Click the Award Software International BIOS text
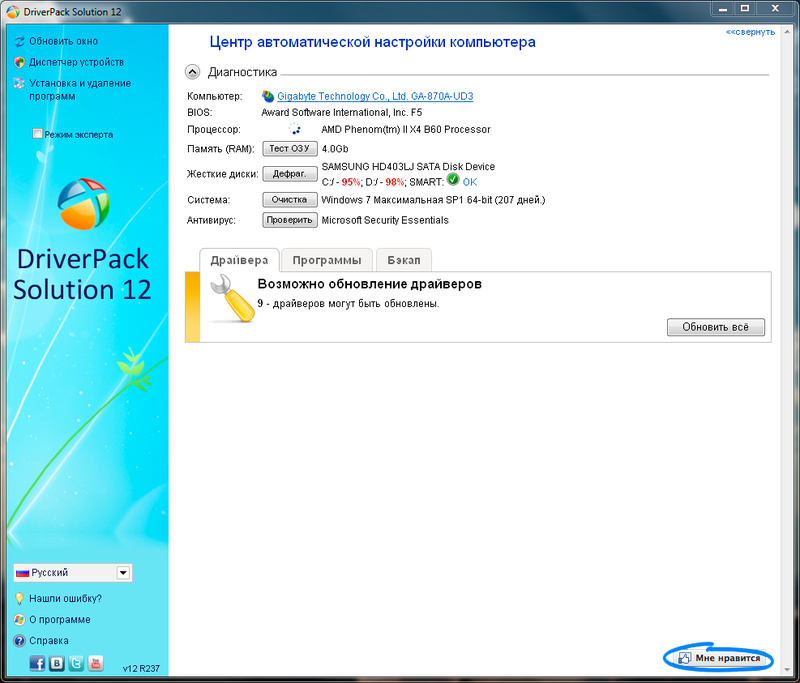This screenshot has width=800, height=683. [x=342, y=112]
